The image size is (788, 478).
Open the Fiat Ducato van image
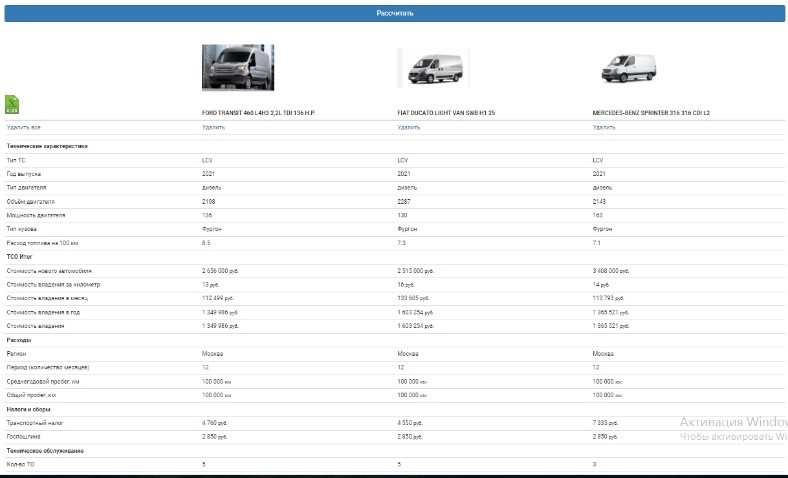pos(432,68)
